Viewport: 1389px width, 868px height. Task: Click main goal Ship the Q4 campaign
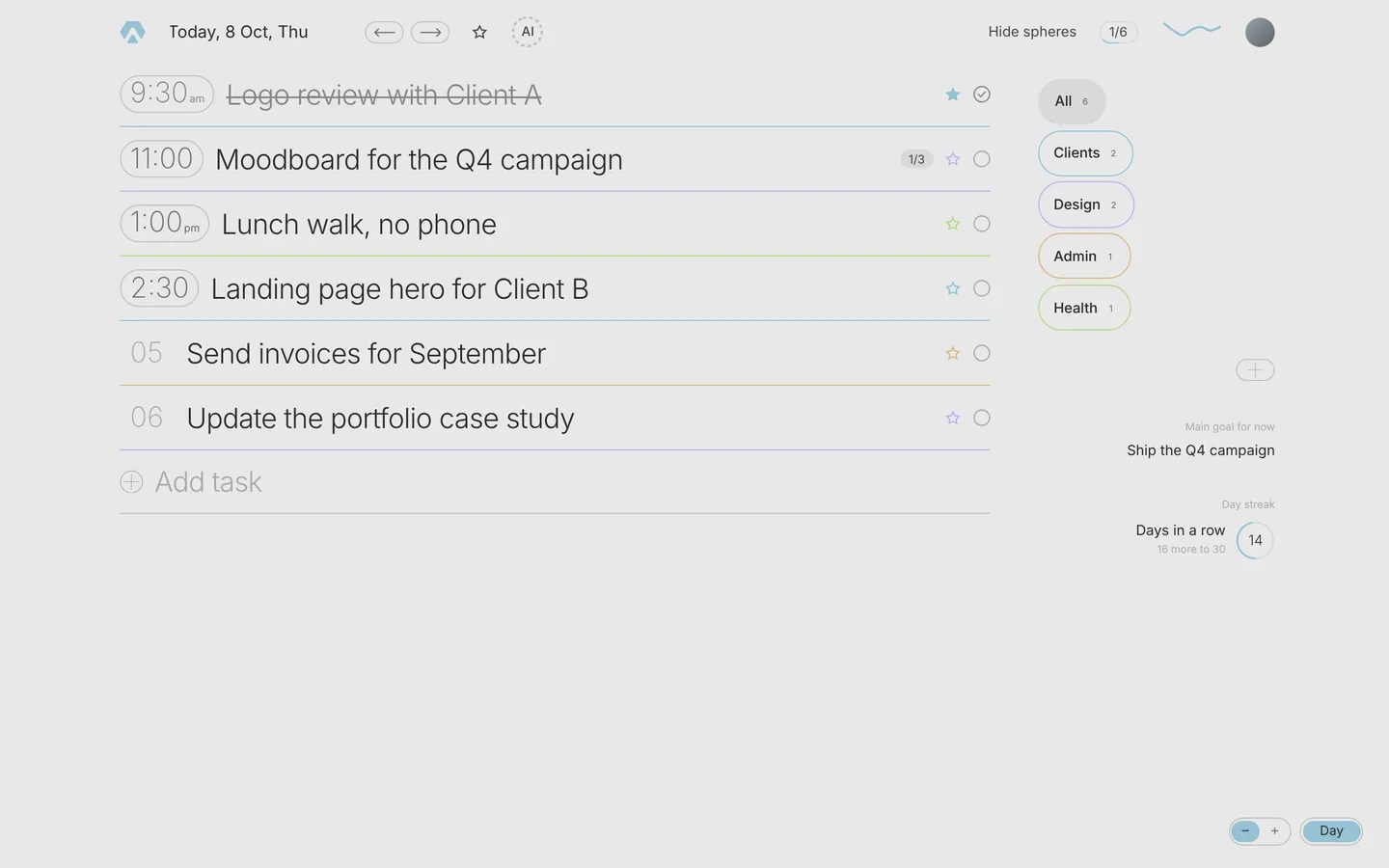pyautogui.click(x=1201, y=450)
